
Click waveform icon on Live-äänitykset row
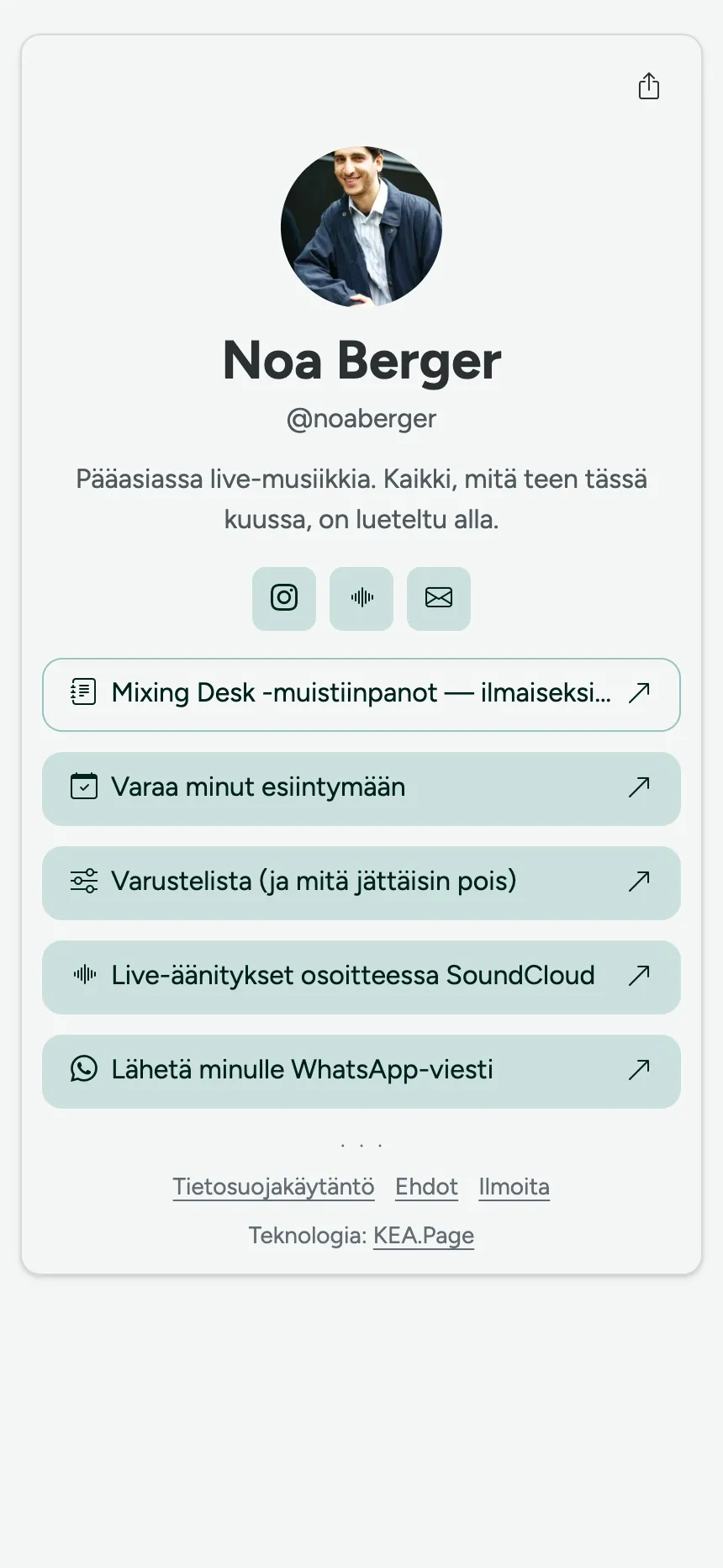[x=84, y=975]
